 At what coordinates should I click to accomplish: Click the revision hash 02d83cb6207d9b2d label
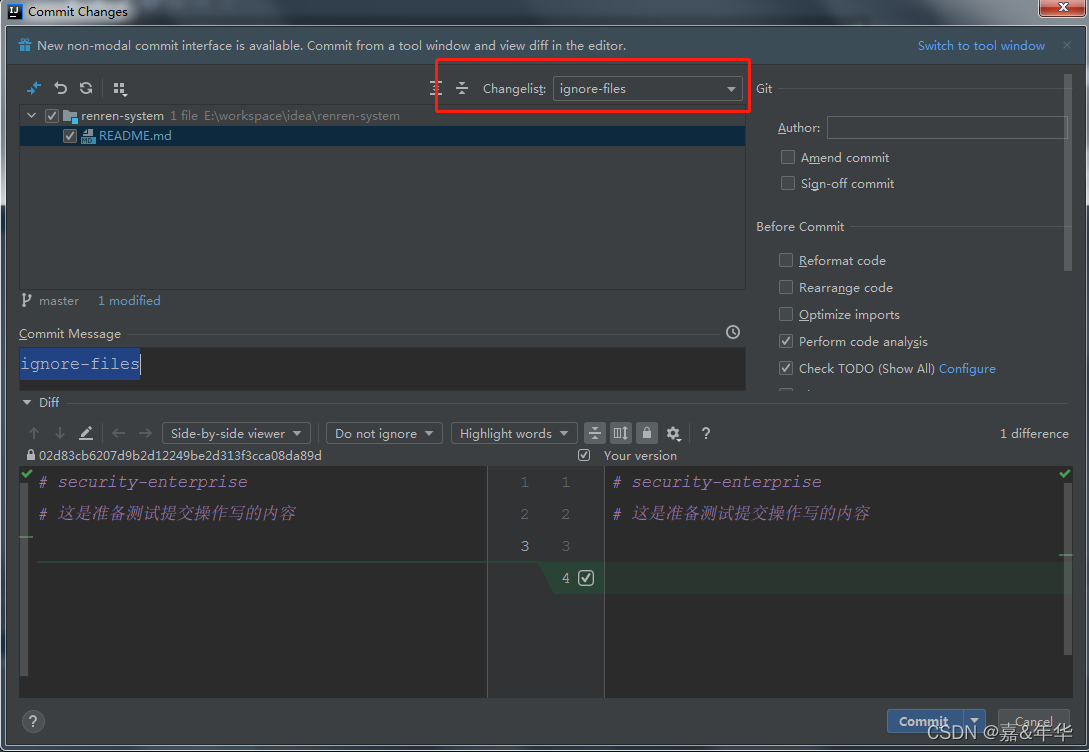point(180,456)
